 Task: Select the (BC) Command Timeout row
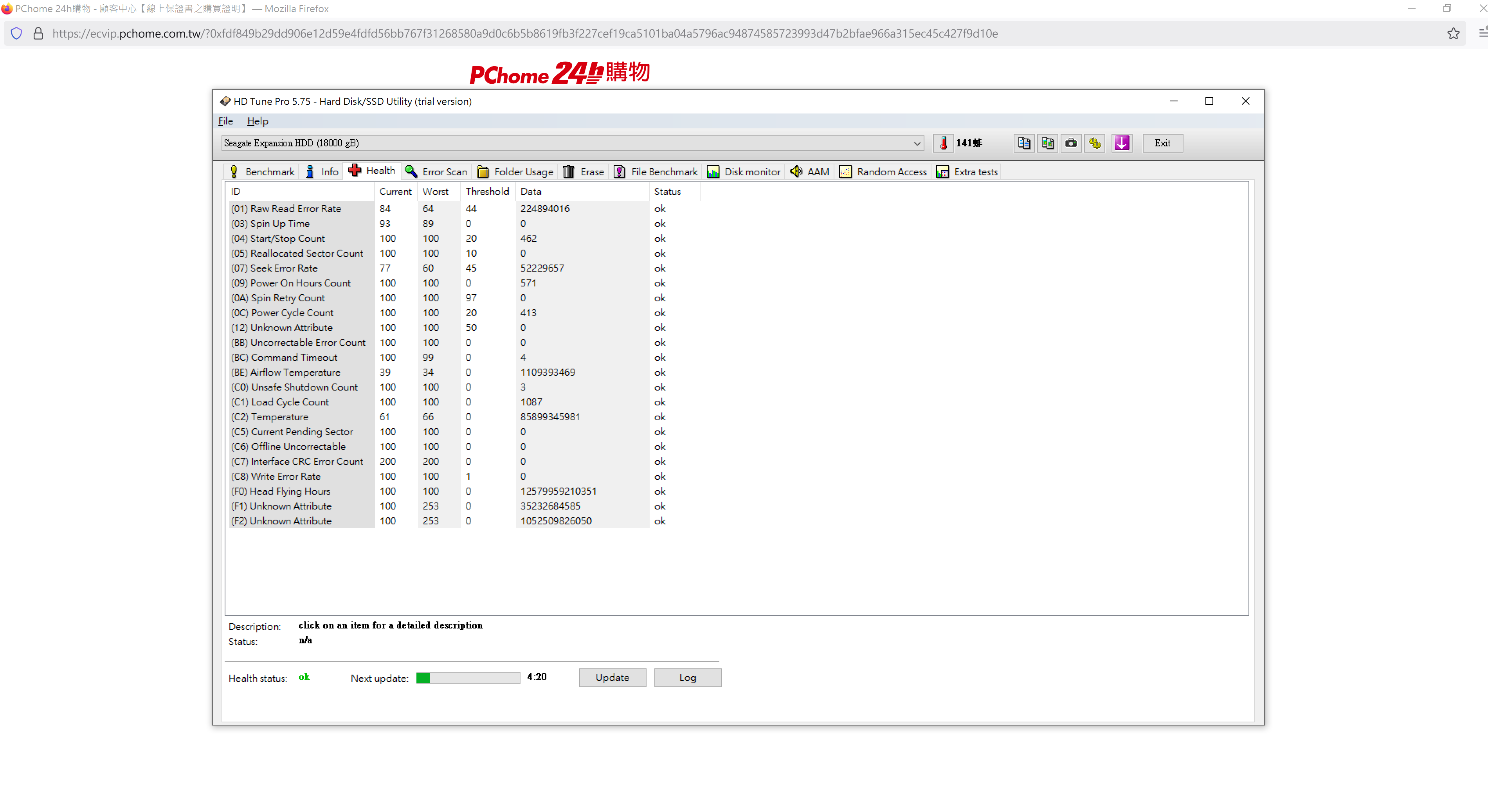pyautogui.click(x=465, y=358)
